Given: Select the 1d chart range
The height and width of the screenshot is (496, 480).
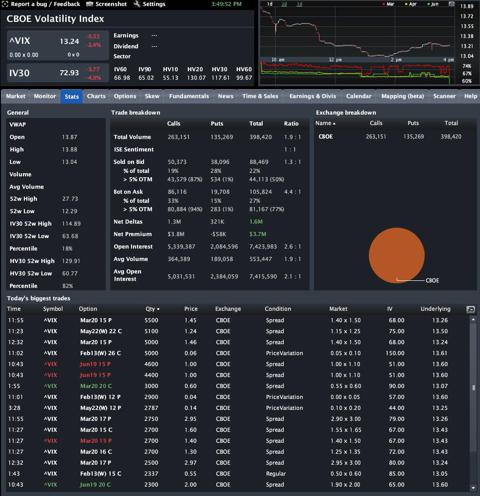Looking at the screenshot, I should tap(270, 4).
